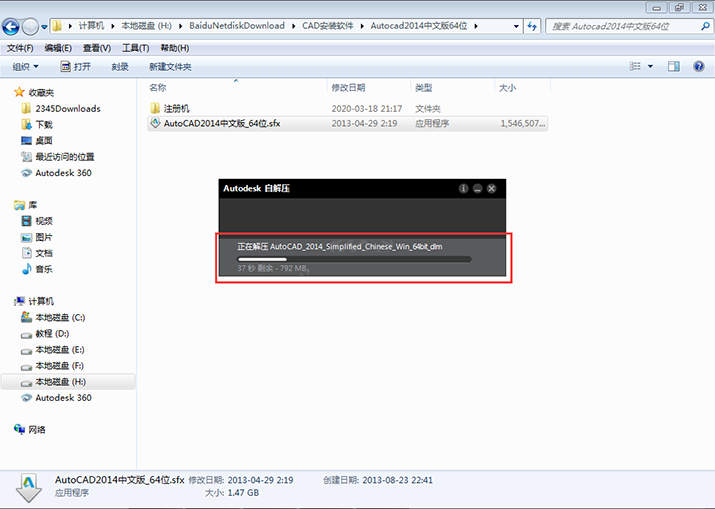Open Autodesk 360 under 计算机
The image size is (715, 509).
pyautogui.click(x=57, y=398)
